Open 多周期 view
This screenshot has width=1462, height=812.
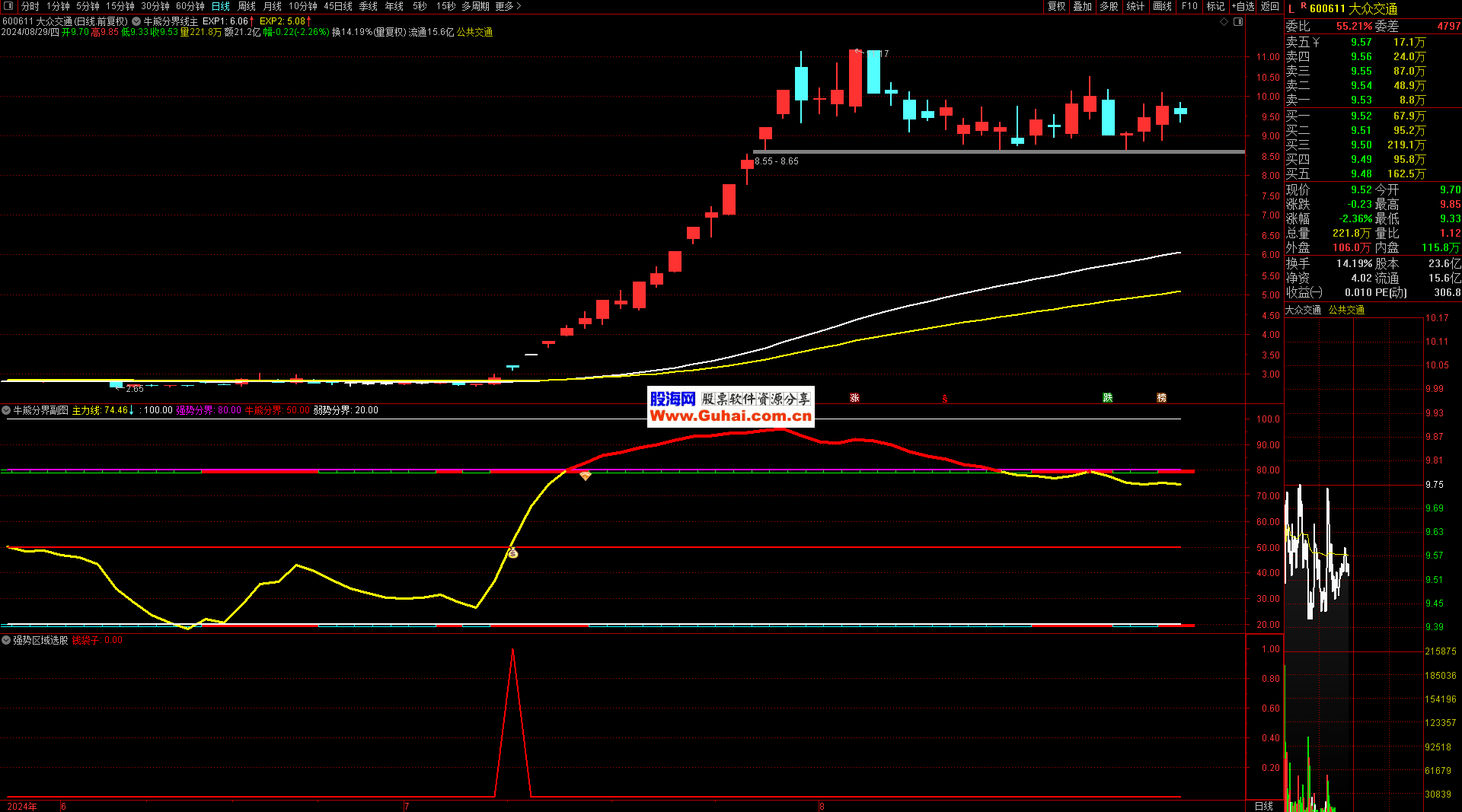point(475,6)
